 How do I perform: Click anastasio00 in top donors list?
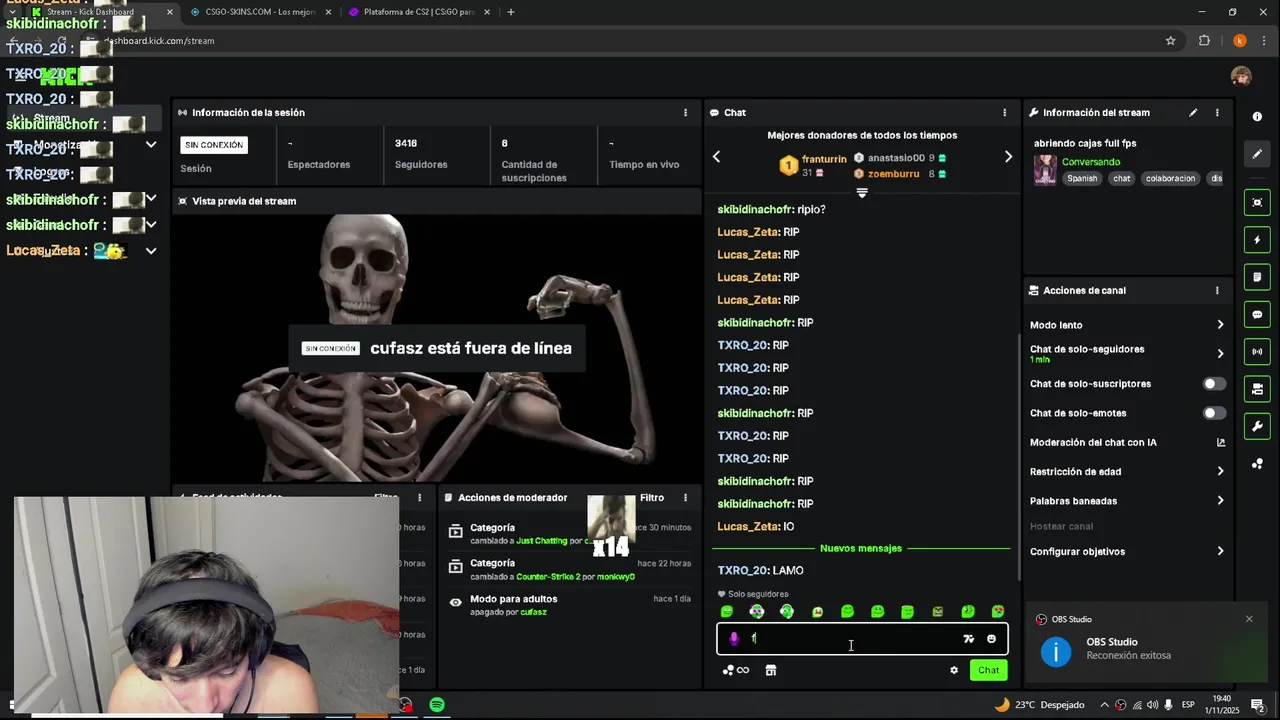click(x=896, y=158)
